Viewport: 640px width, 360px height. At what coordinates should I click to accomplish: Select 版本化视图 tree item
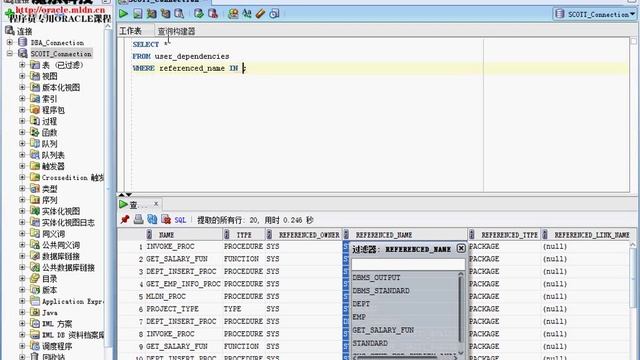(x=61, y=87)
